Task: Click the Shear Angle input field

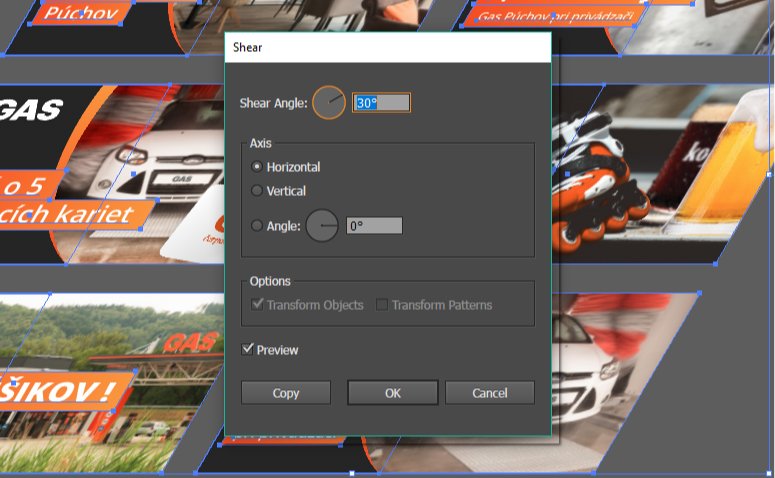Action: [381, 103]
